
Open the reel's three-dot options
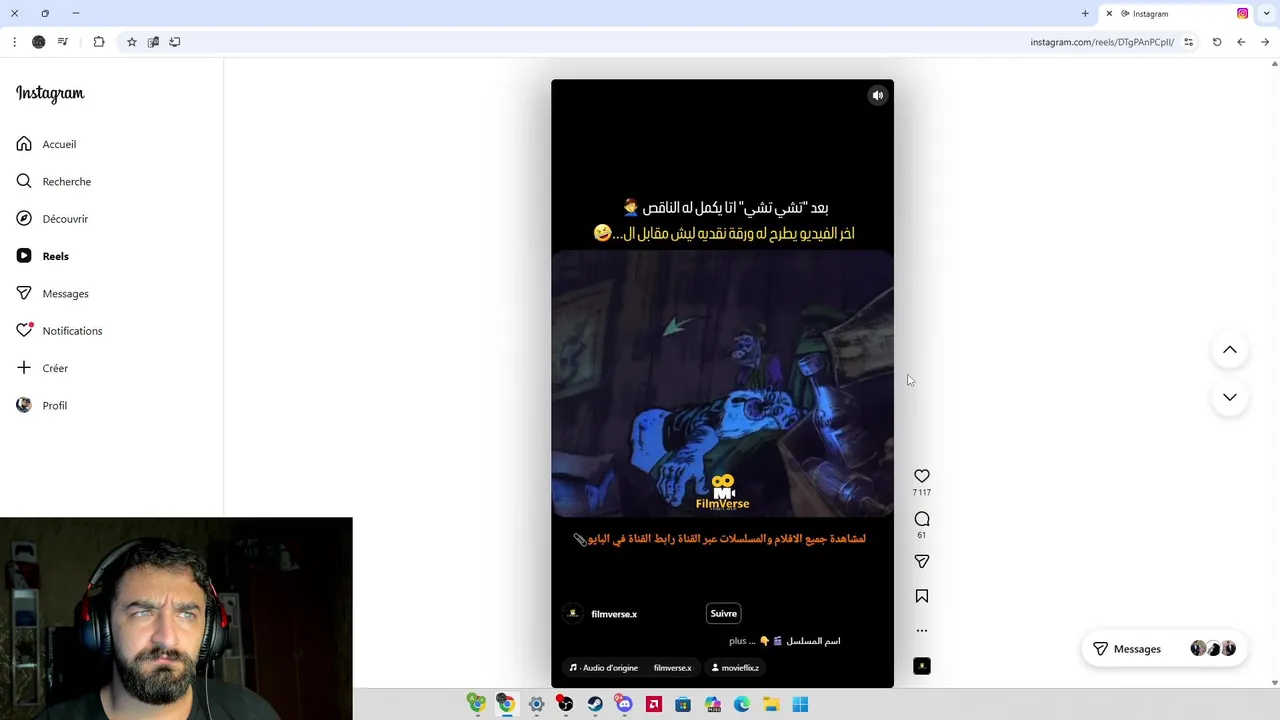tap(922, 631)
